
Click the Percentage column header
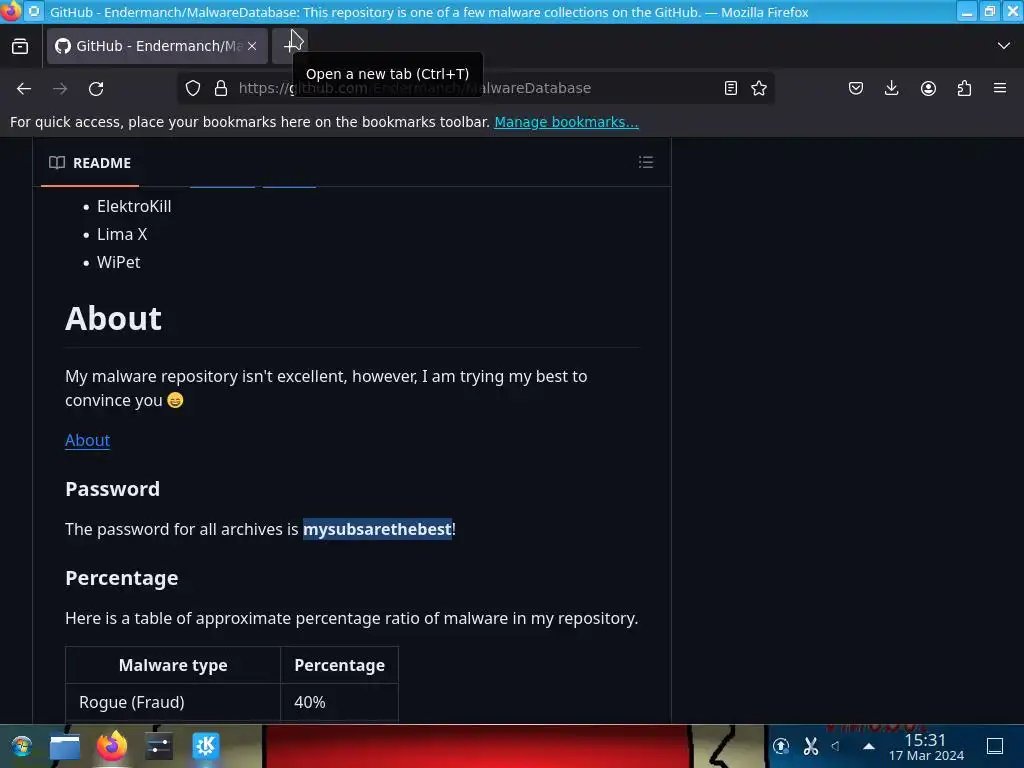340,665
